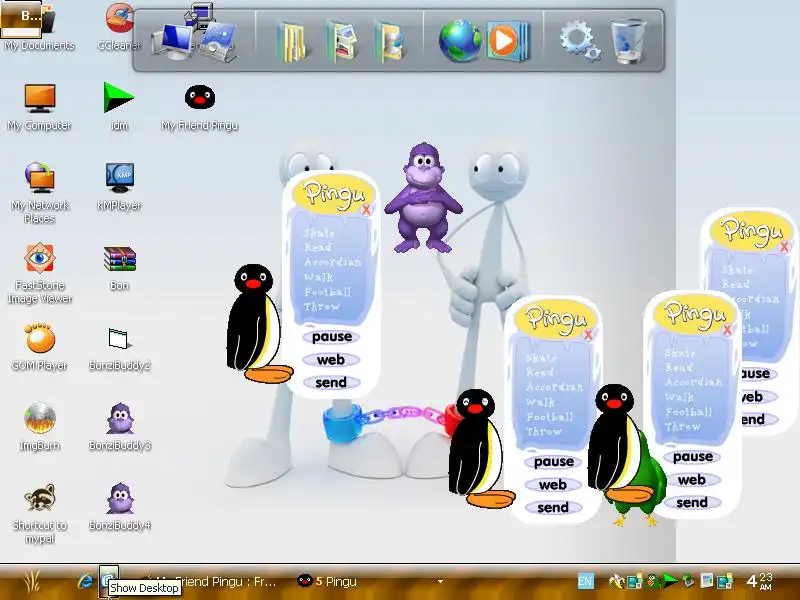The image size is (800, 600).
Task: Click pause in Pingu panel beside gorilla
Action: (332, 337)
